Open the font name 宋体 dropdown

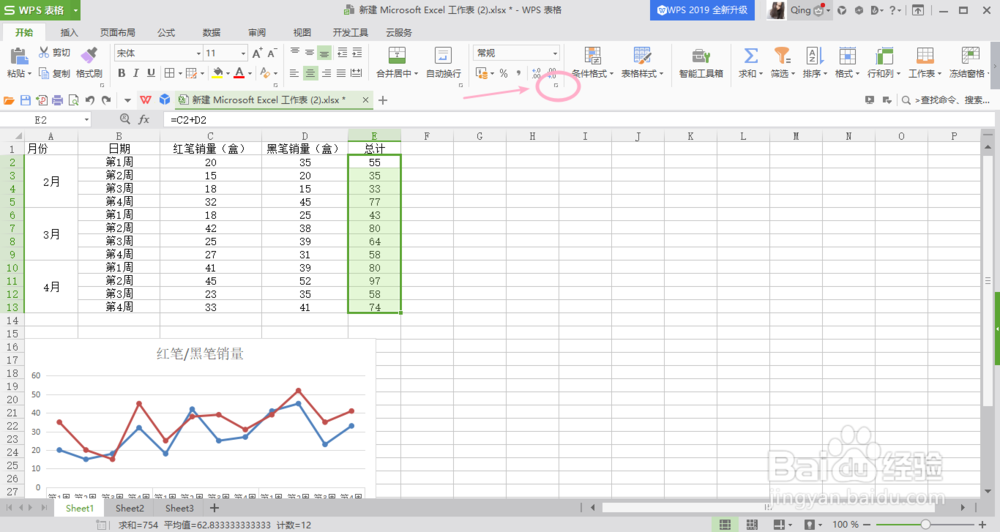198,53
